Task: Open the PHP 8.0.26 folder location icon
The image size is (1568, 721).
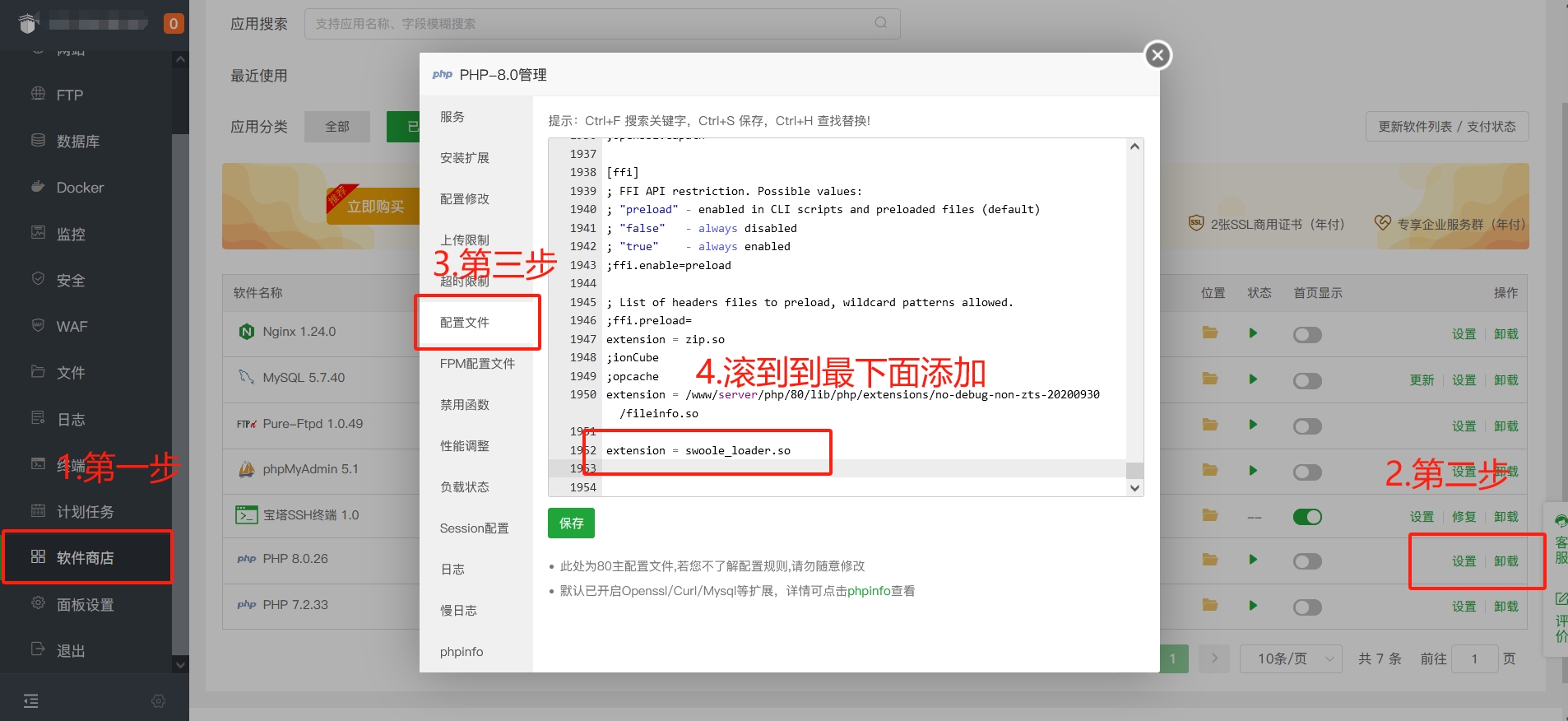Action: [x=1209, y=560]
